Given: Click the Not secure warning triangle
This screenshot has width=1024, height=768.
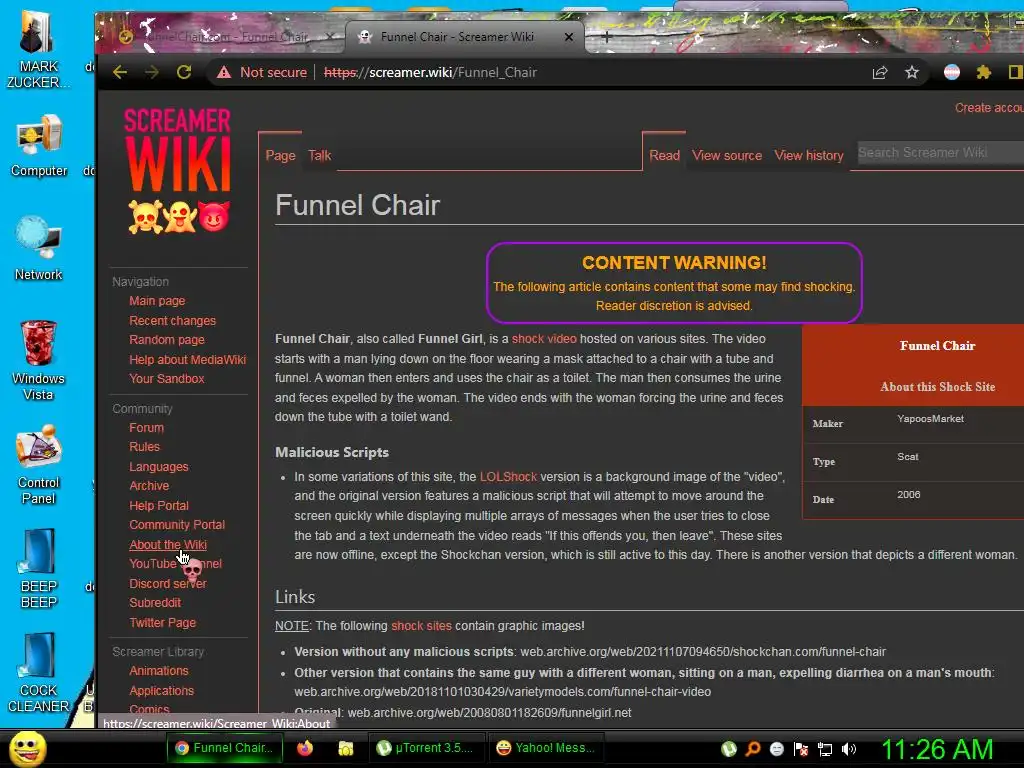Looking at the screenshot, I should click(x=224, y=72).
